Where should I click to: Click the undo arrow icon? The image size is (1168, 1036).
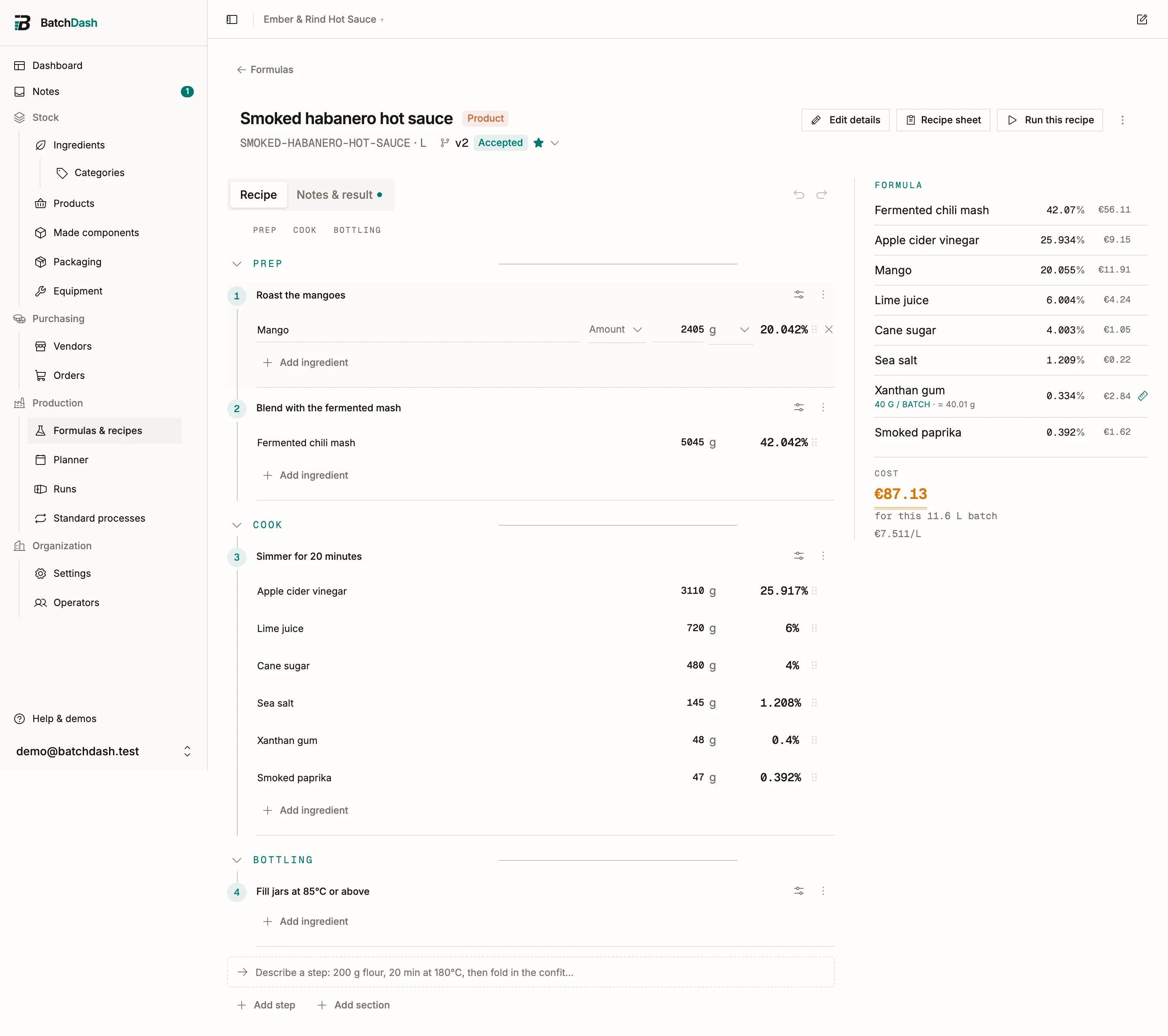pyautogui.click(x=799, y=195)
